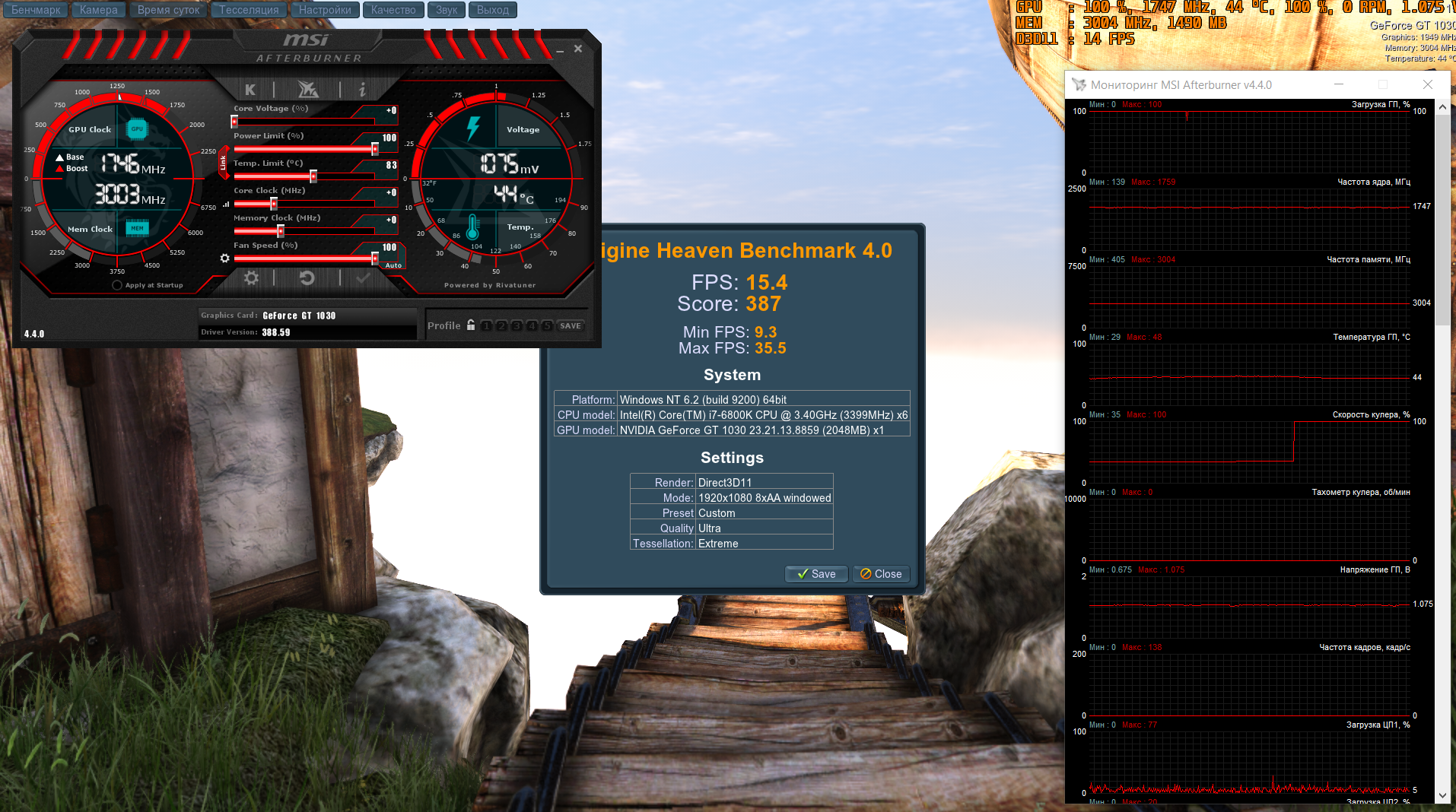The height and width of the screenshot is (812, 1456).
Task: Select profile slot 4
Action: [x=532, y=325]
